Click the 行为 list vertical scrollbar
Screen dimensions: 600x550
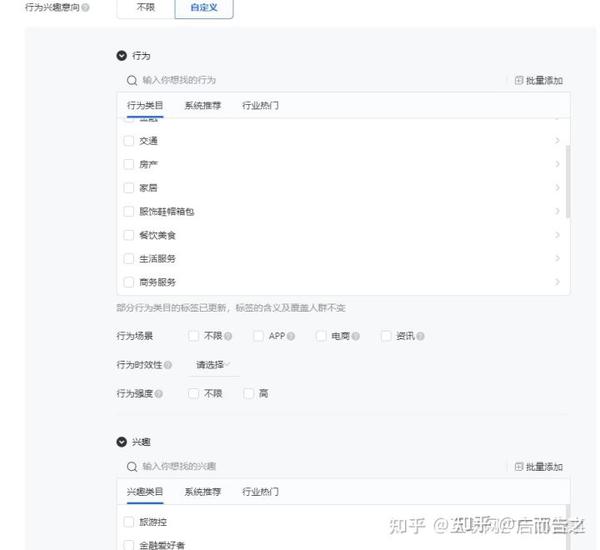[x=568, y=181]
